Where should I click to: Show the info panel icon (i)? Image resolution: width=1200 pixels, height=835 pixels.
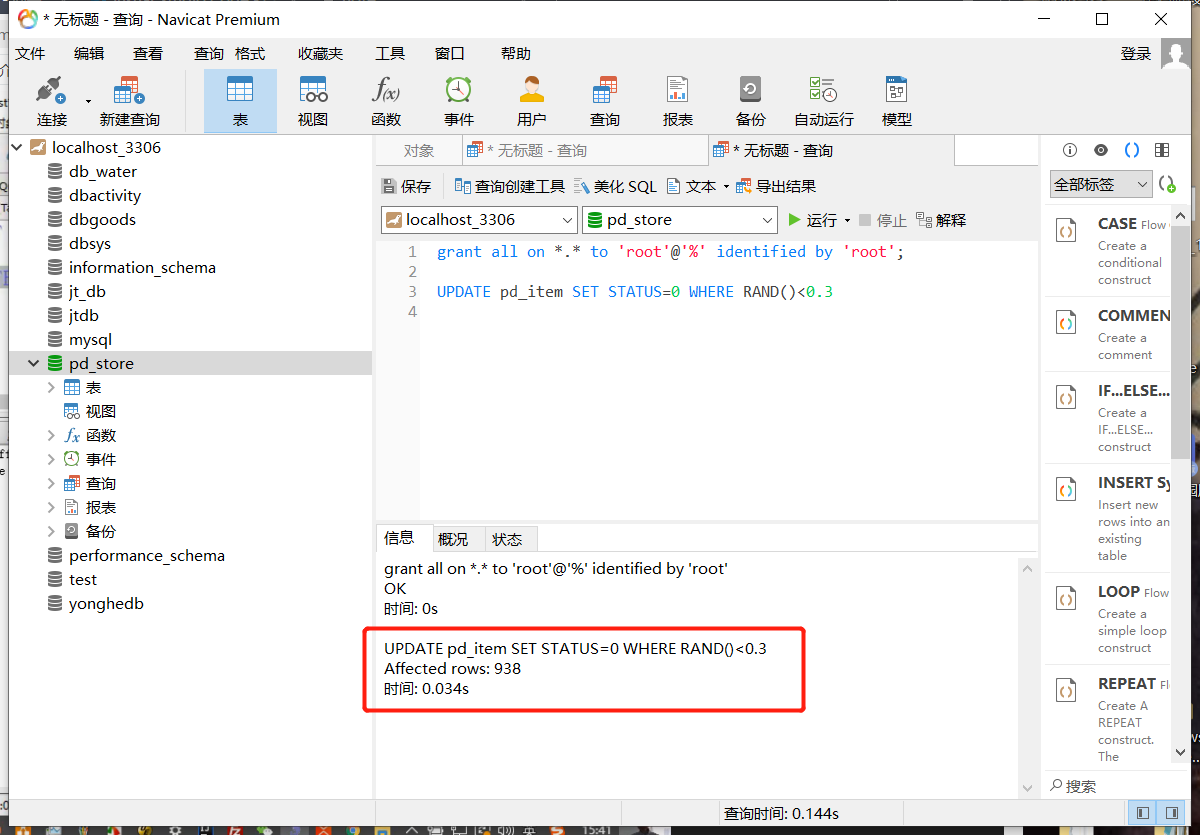[x=1070, y=150]
